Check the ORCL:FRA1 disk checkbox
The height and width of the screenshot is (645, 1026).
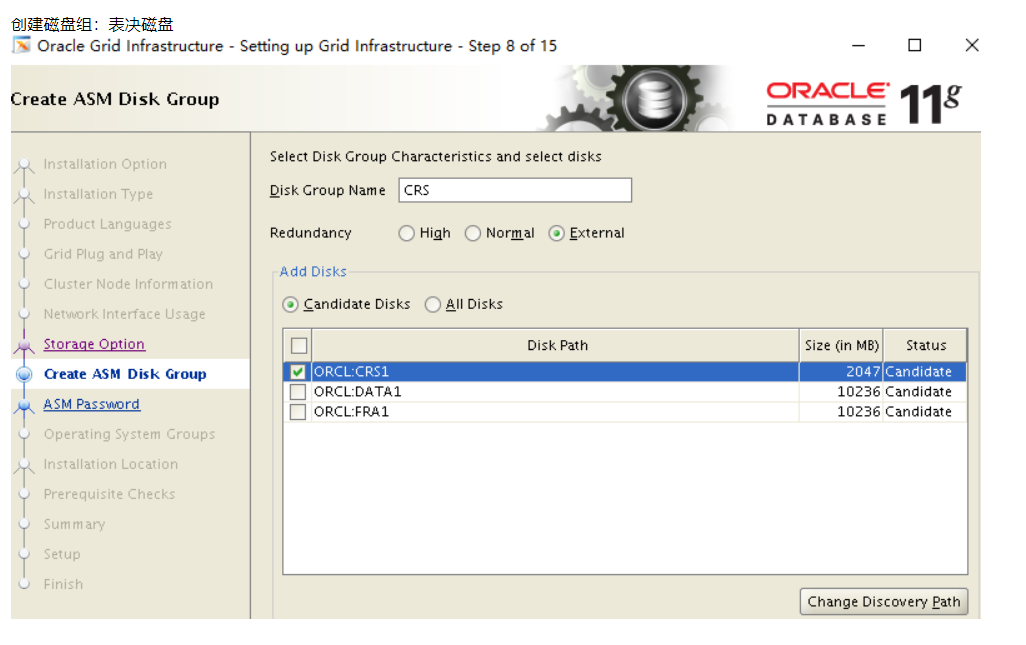click(298, 412)
